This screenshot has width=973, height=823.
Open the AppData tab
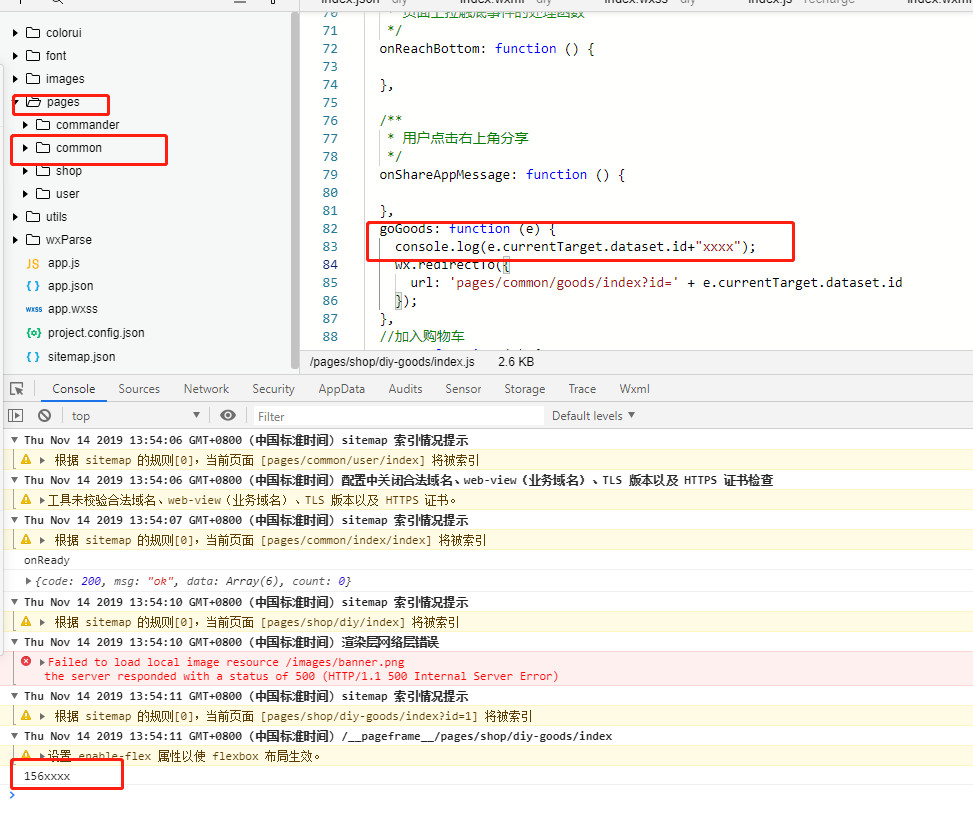pyautogui.click(x=341, y=389)
